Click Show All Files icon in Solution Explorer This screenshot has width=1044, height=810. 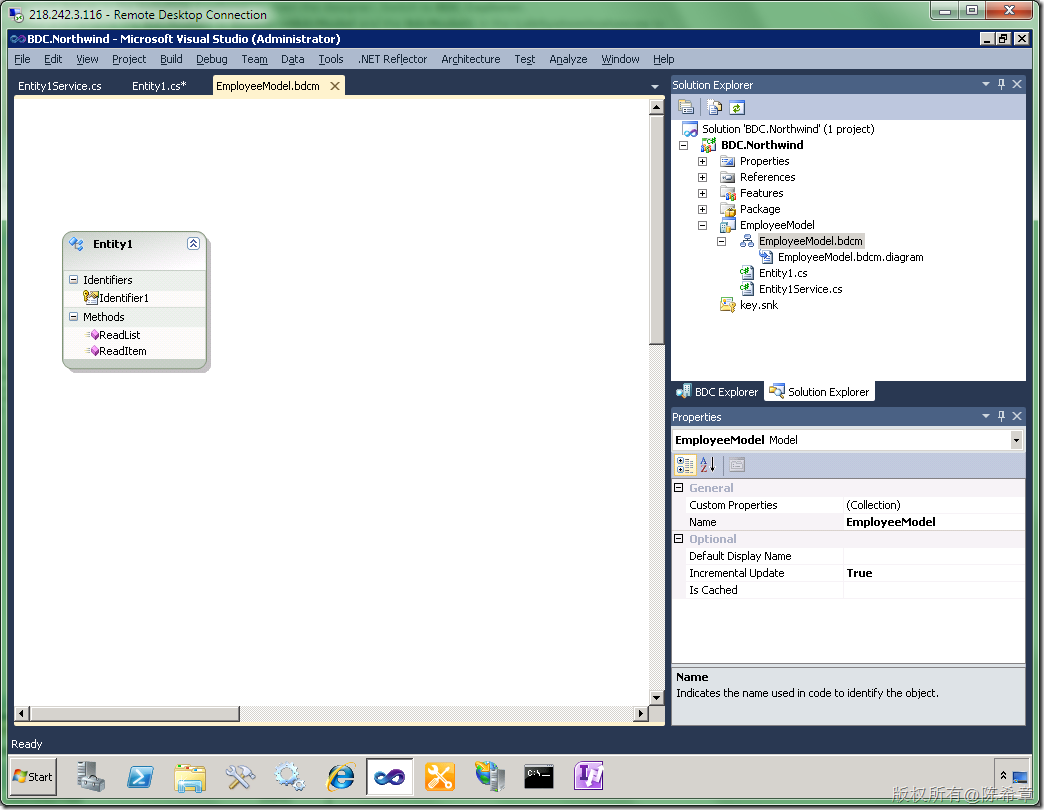[x=714, y=107]
